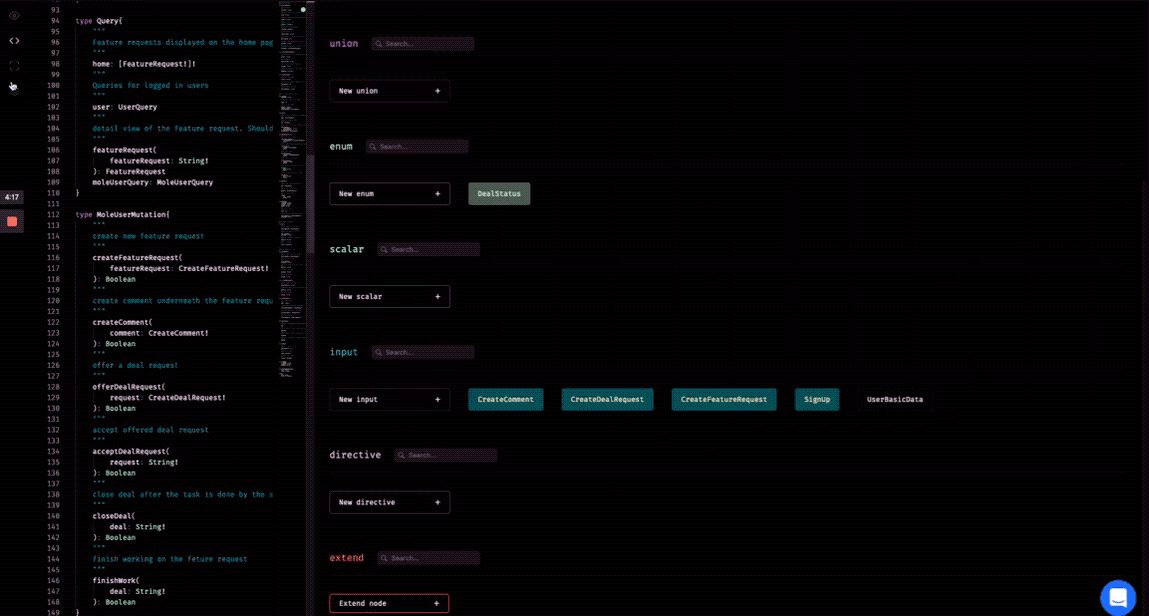Select the dashed-square diagram view icon
1149x616 pixels.
(14, 66)
